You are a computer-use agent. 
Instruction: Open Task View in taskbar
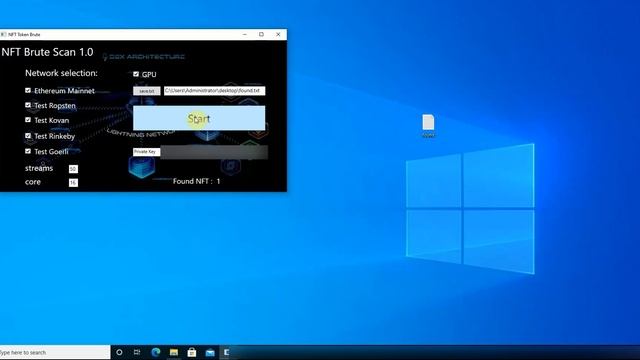(137, 352)
